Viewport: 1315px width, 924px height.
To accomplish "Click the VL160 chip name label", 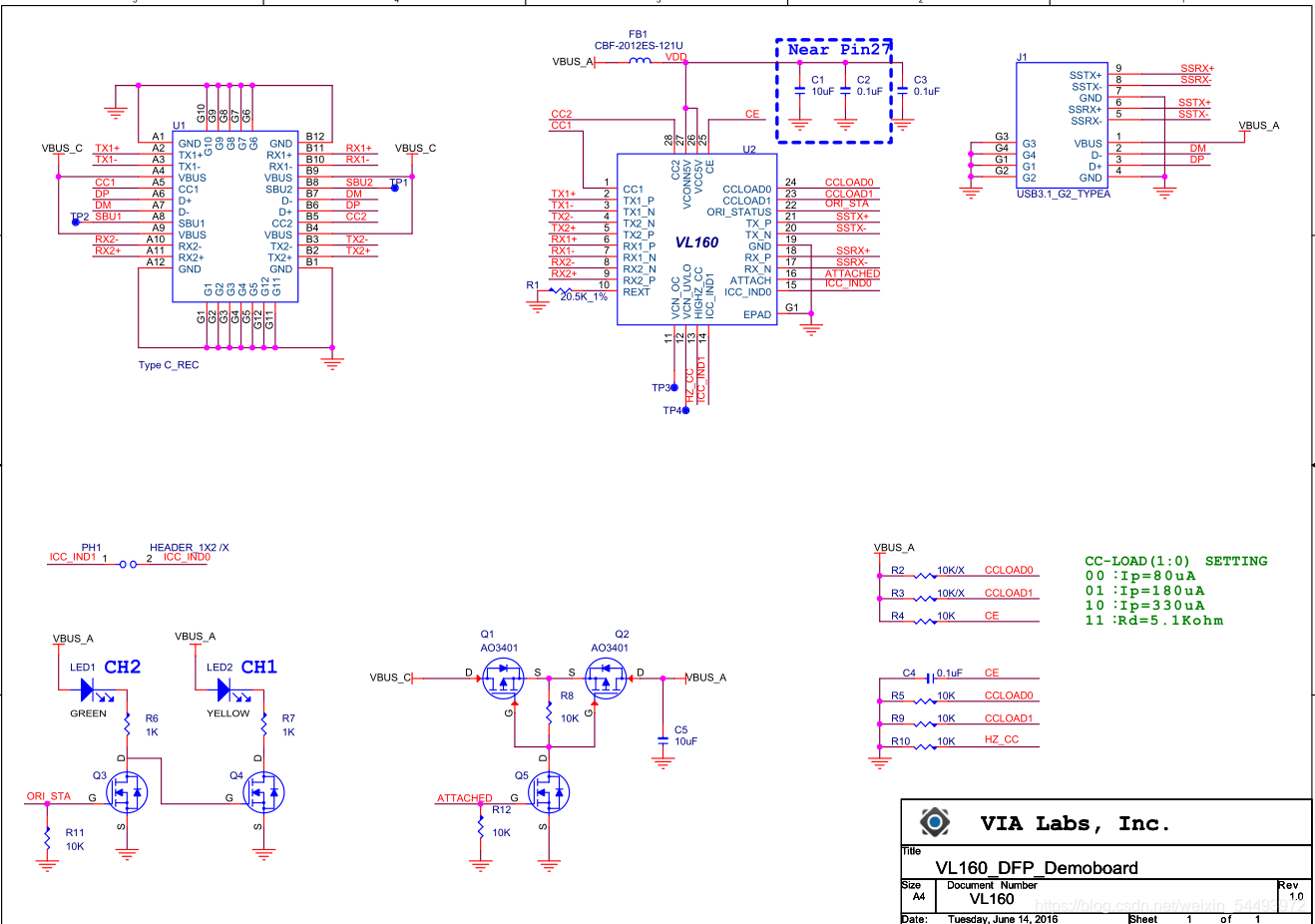I will 696,242.
